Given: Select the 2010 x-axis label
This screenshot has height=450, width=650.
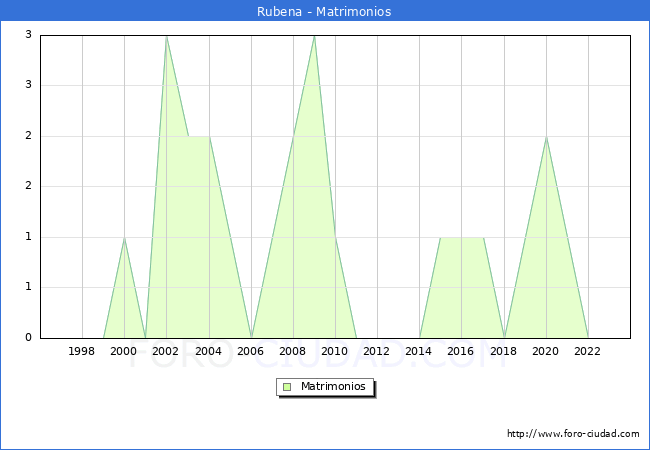Looking at the screenshot, I should tap(335, 351).
